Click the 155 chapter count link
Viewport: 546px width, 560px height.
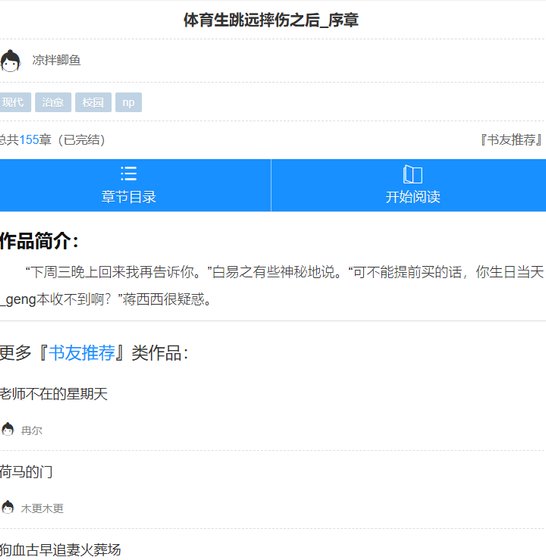coord(29,140)
